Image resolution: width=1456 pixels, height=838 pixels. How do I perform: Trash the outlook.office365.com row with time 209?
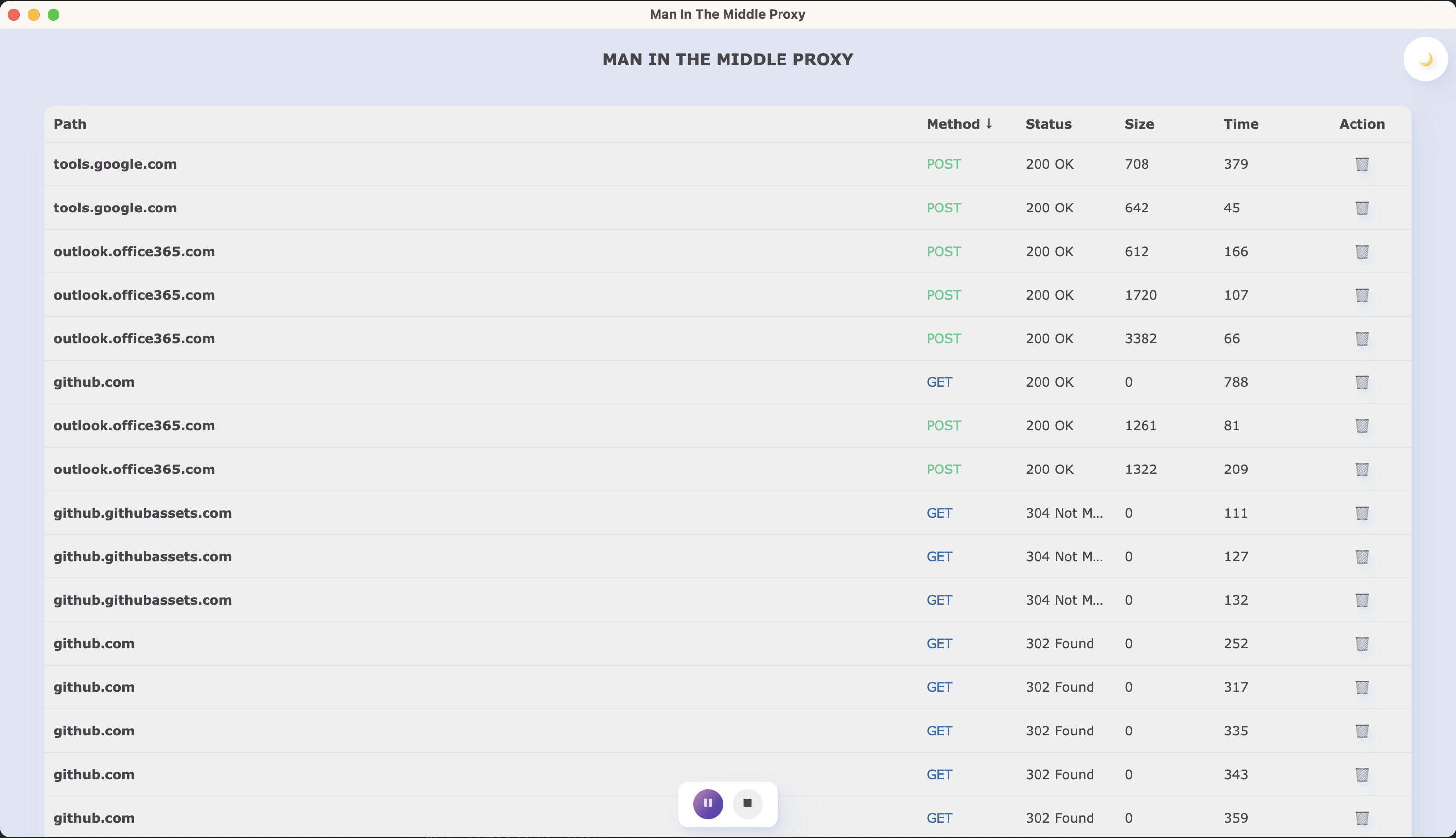pyautogui.click(x=1361, y=470)
